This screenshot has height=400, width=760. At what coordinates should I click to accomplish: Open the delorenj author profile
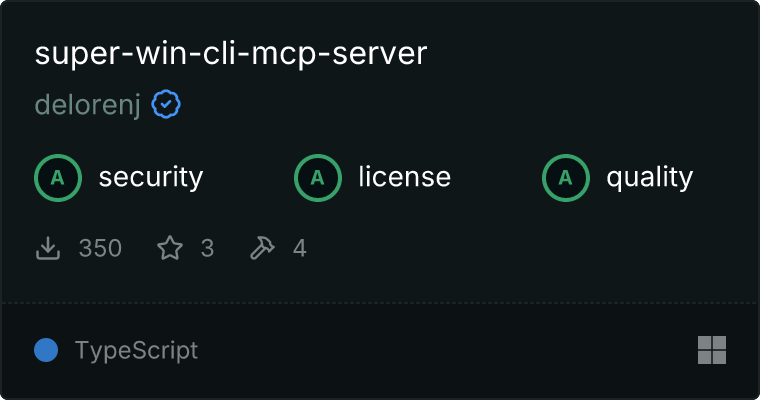point(88,105)
